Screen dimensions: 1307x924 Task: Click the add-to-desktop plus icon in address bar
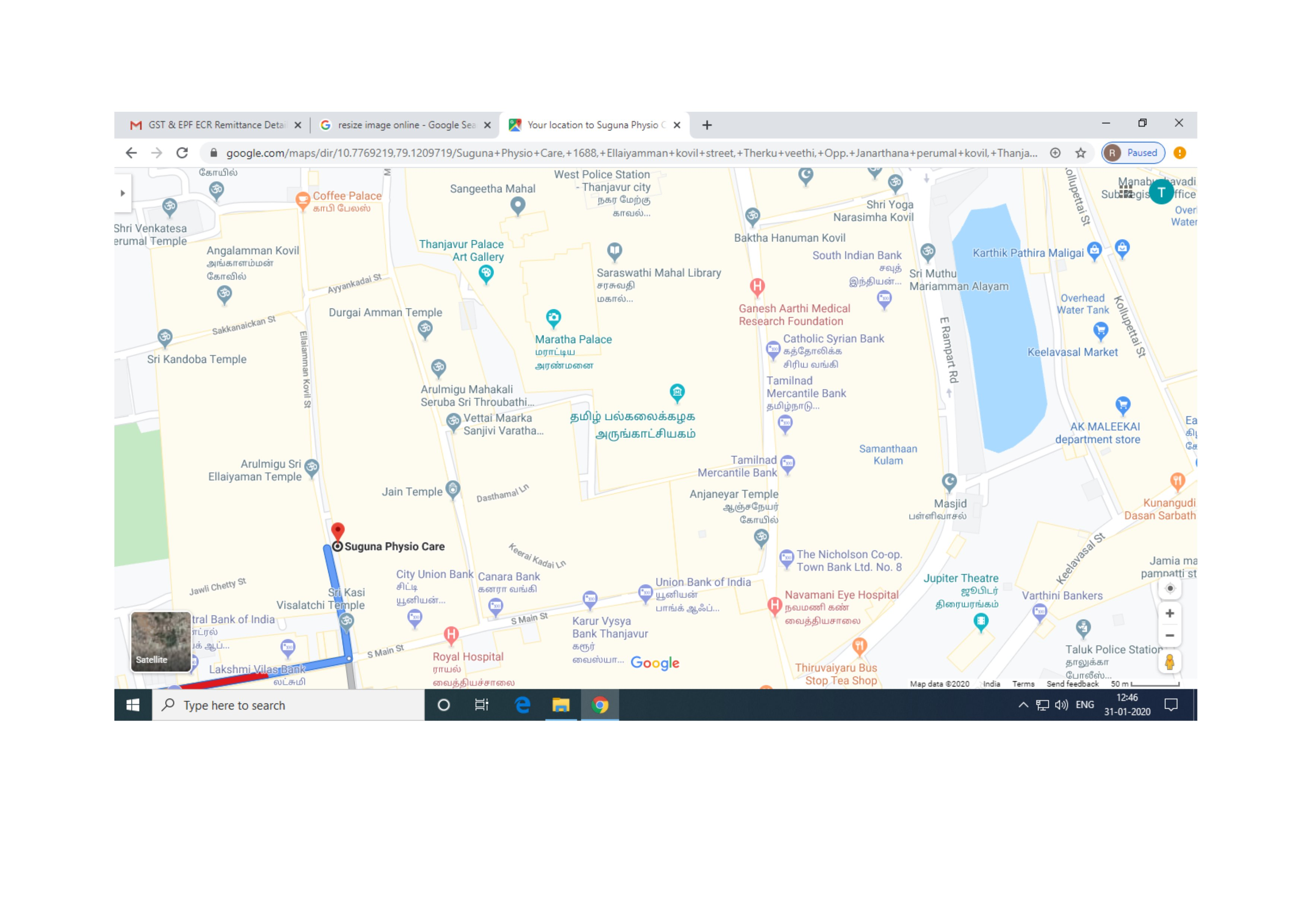point(1055,153)
